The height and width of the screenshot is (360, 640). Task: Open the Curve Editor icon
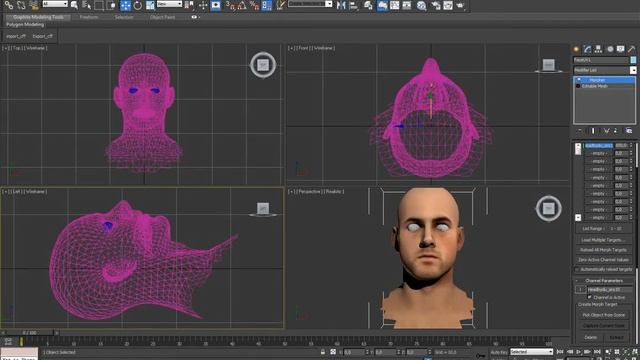tap(395, 5)
